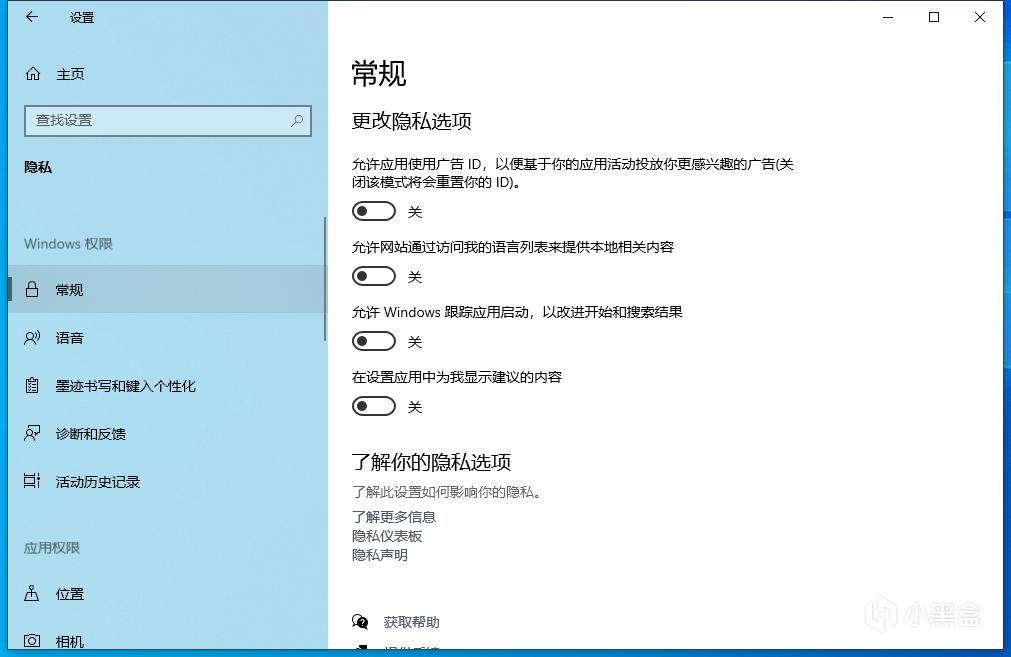This screenshot has width=1011, height=657.
Task: Toggle the language list access switch
Action: pyautogui.click(x=373, y=276)
